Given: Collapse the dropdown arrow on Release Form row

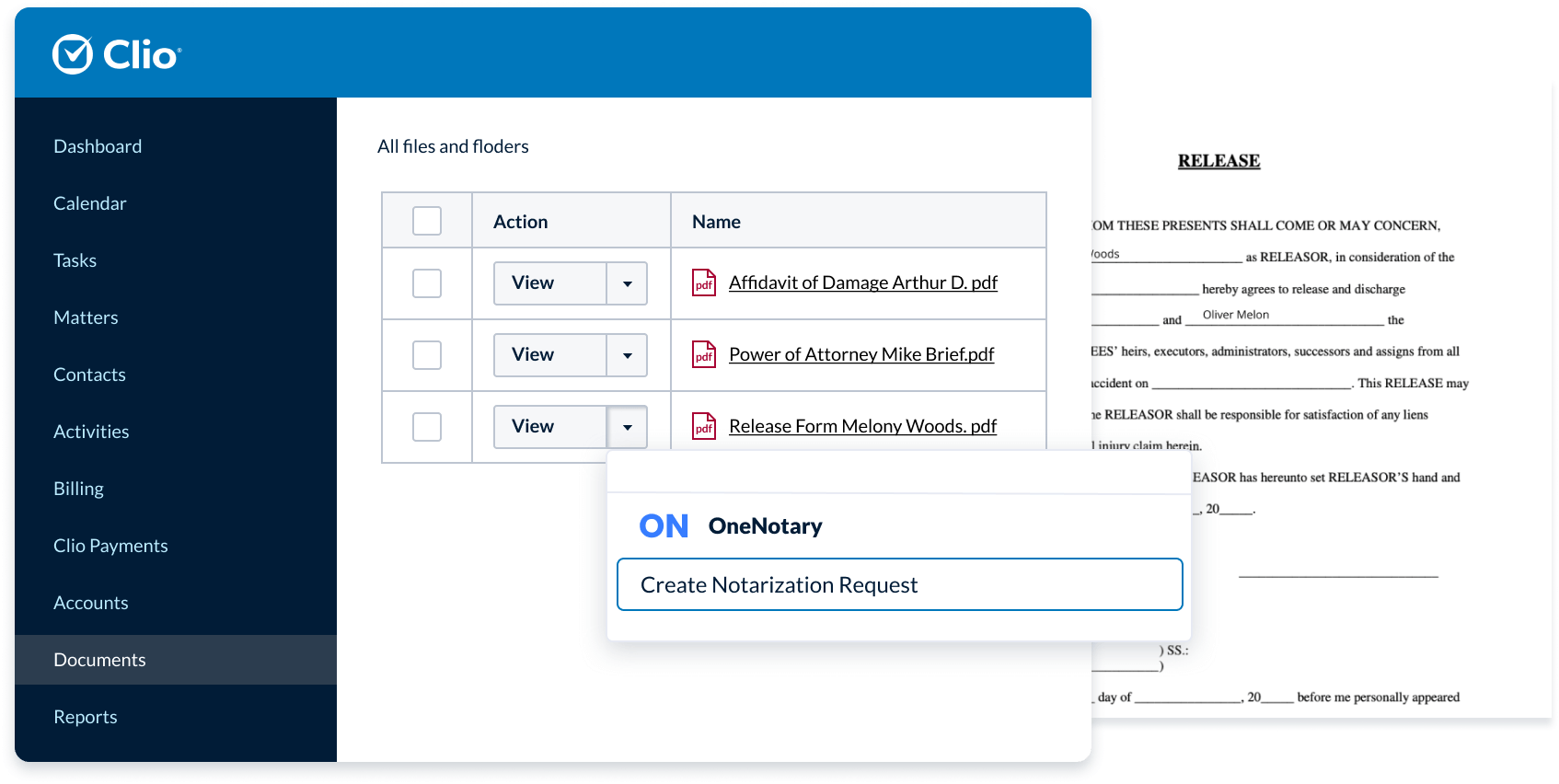Looking at the screenshot, I should (627, 427).
